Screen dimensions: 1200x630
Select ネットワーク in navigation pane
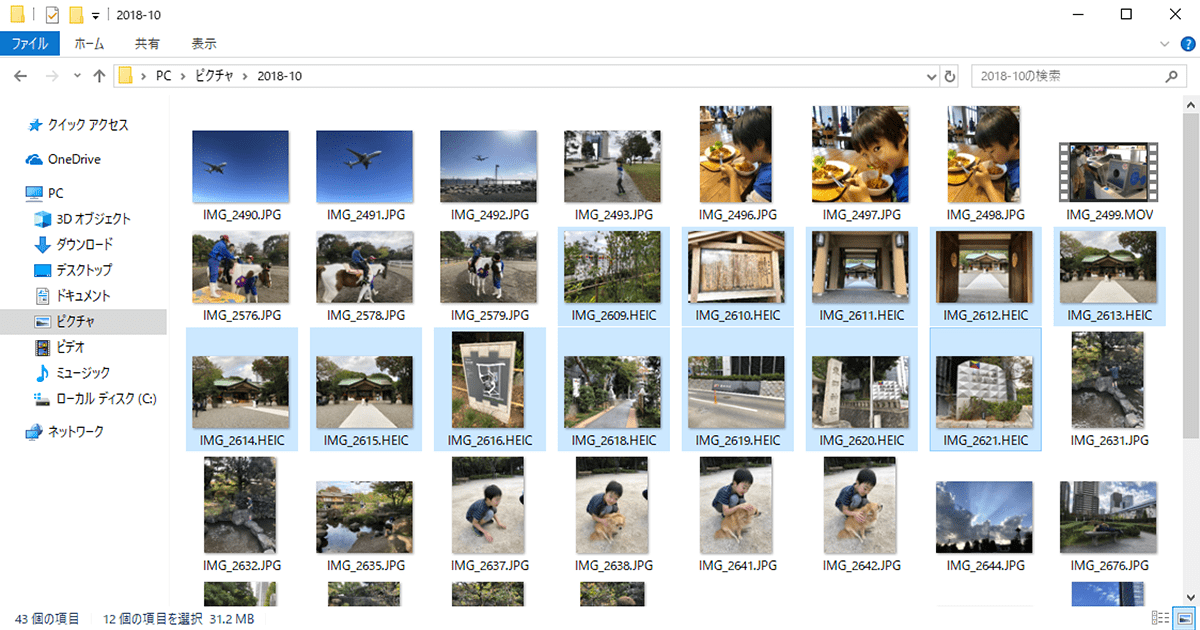(x=65, y=432)
